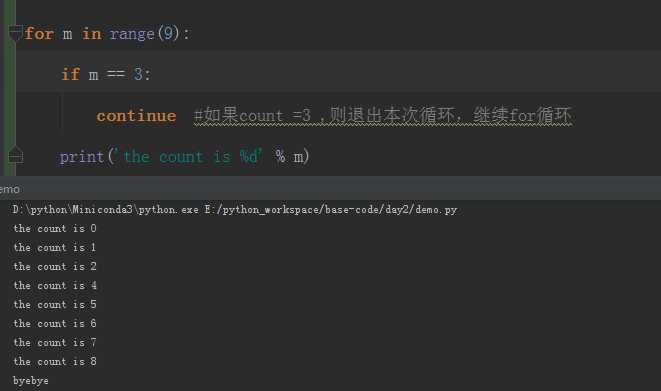661x391 pixels.
Task: Click output line 'the count is 5'
Action: [55, 304]
